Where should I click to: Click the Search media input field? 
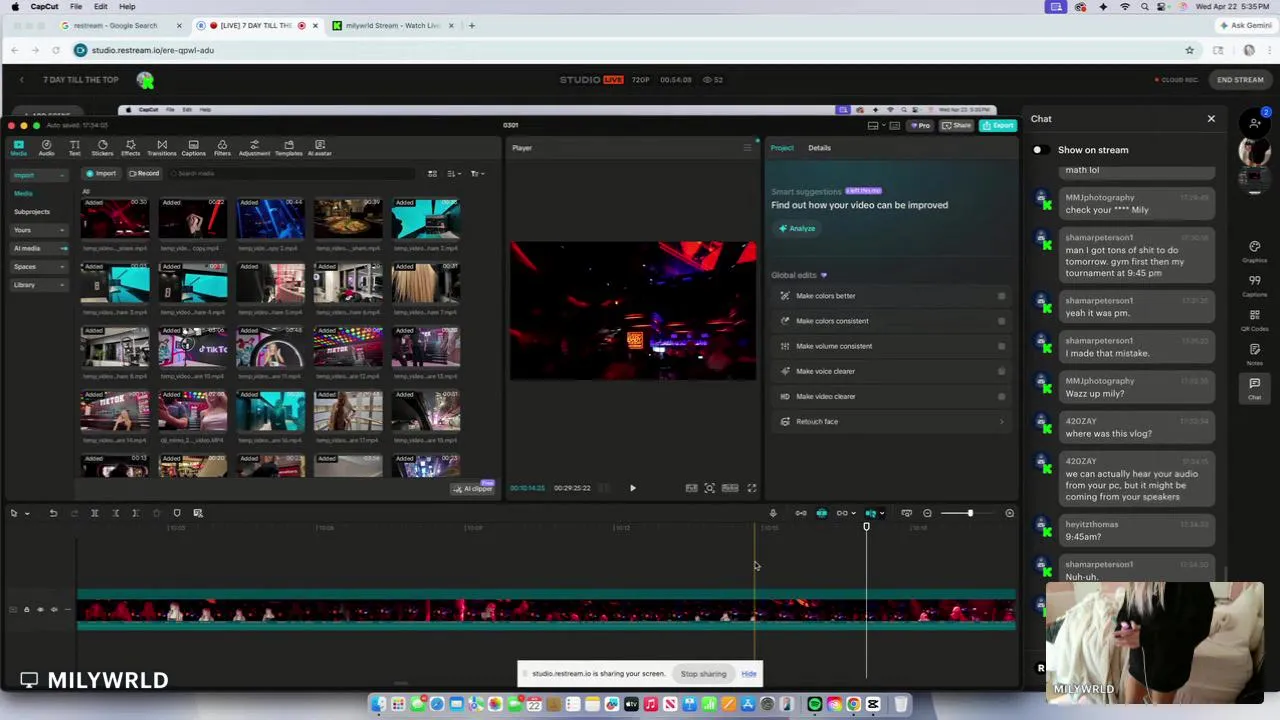tap(290, 174)
